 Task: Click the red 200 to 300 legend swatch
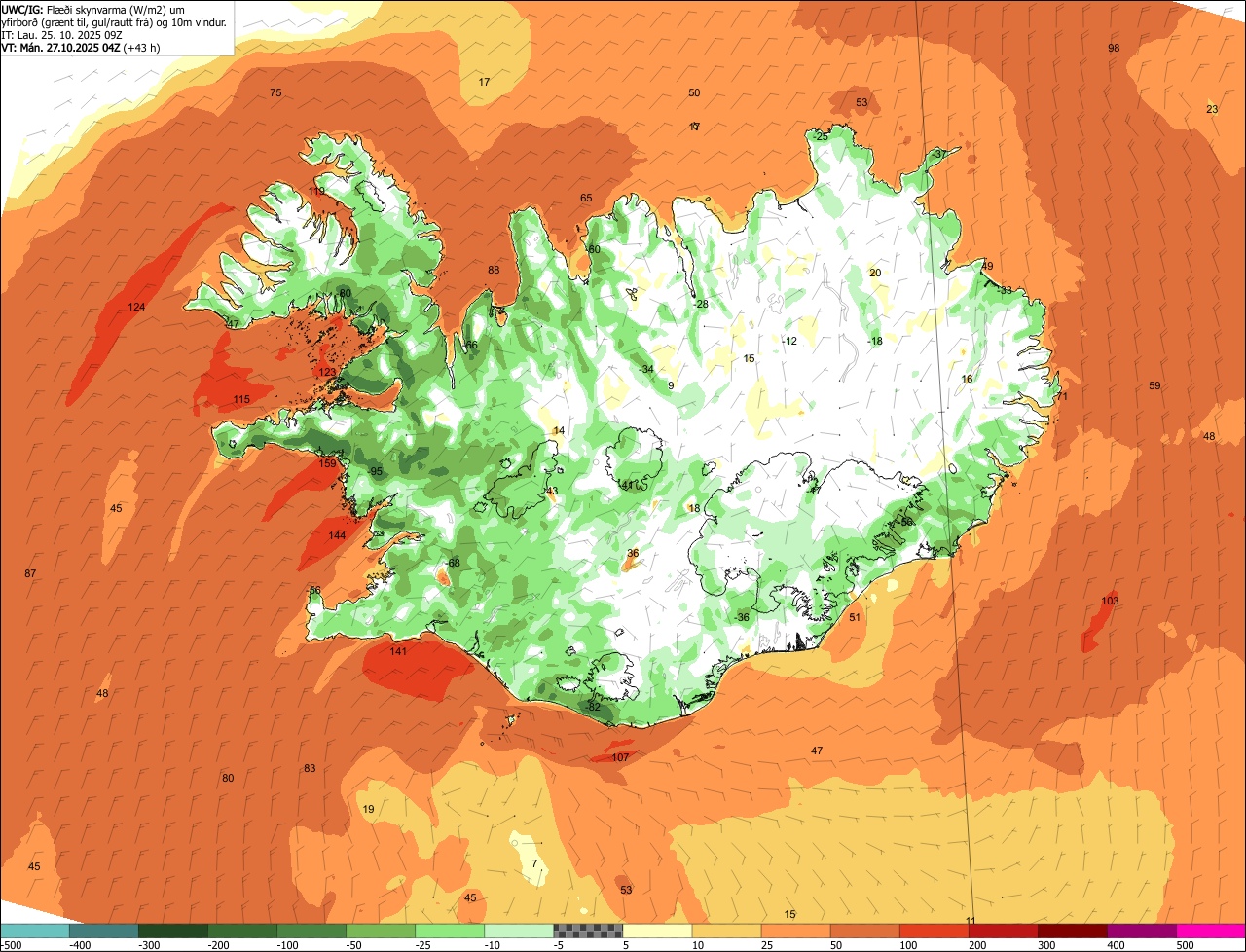coord(1003,931)
